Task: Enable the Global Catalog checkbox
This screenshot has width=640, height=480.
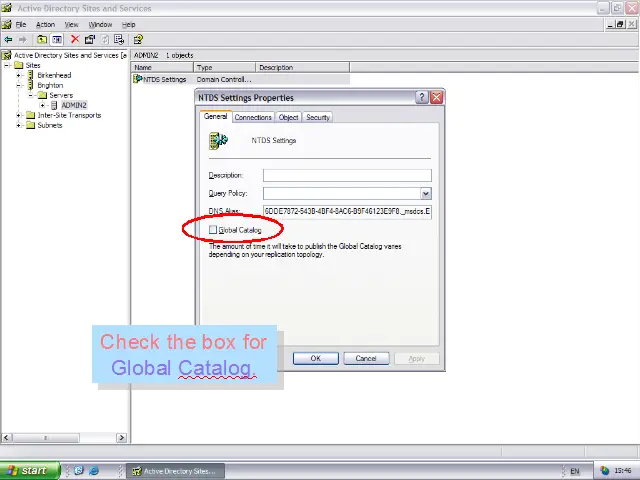Action: tap(213, 230)
